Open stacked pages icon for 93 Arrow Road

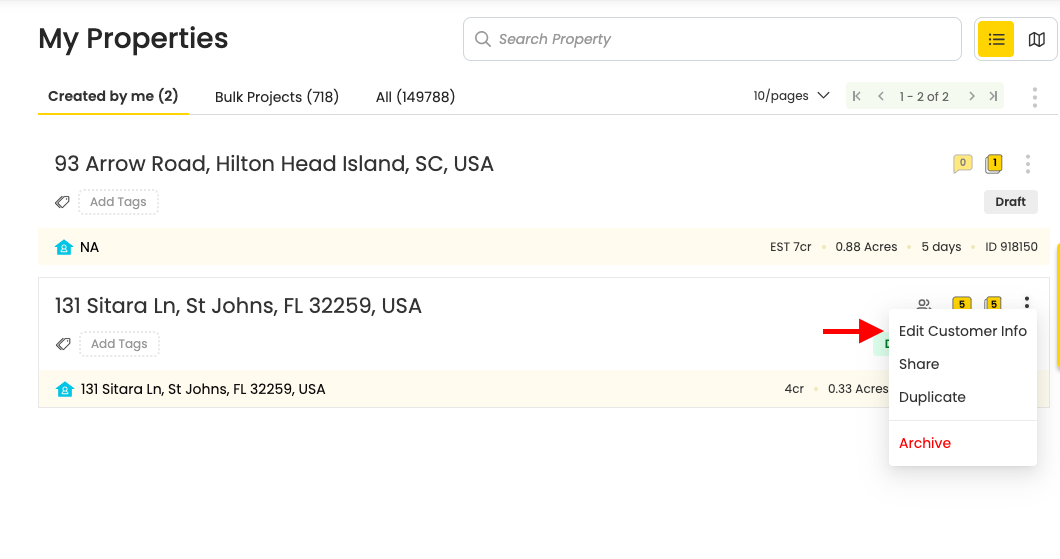(994, 164)
